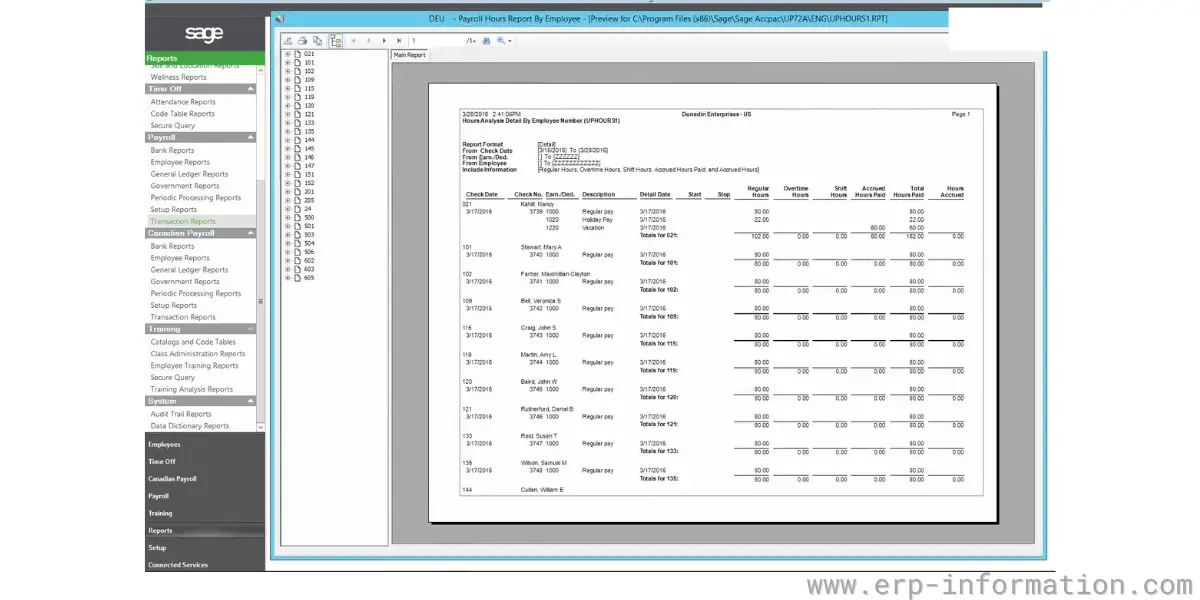Expand group tree node 101
This screenshot has width=1200, height=600.
(287, 62)
